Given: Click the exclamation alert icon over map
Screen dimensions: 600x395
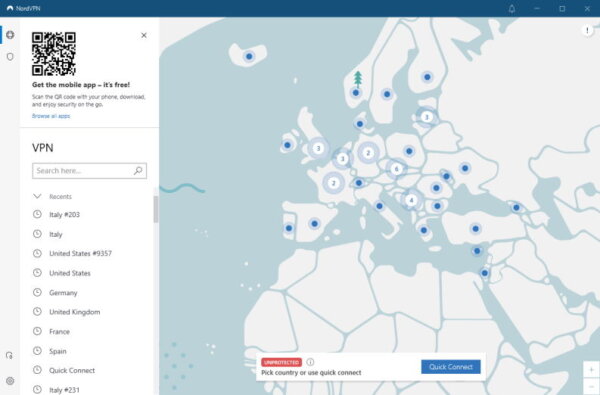Looking at the screenshot, I should [x=587, y=30].
